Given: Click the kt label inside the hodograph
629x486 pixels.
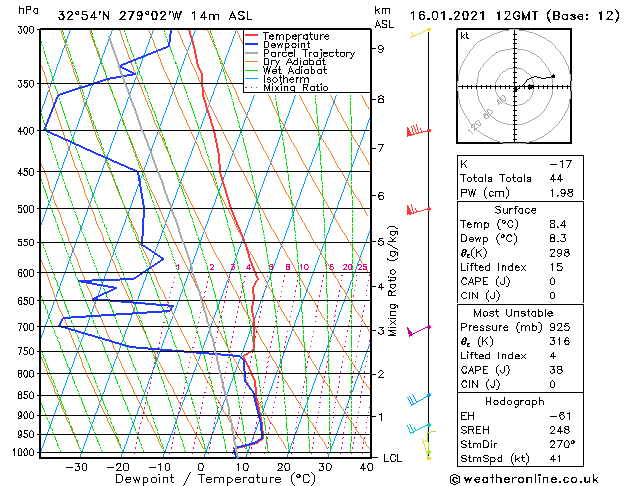Looking at the screenshot, I should click(465, 36).
